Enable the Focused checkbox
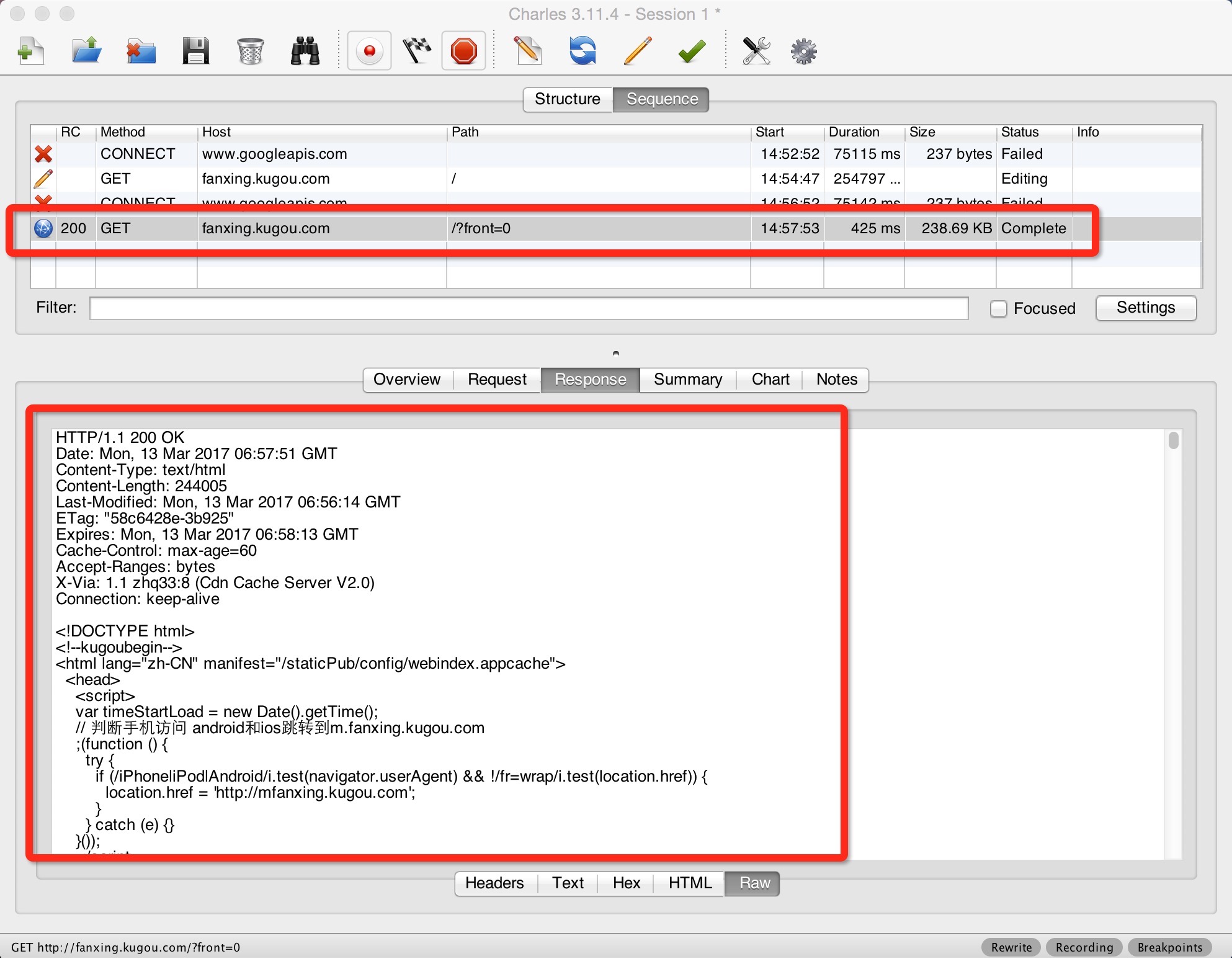 [998, 309]
